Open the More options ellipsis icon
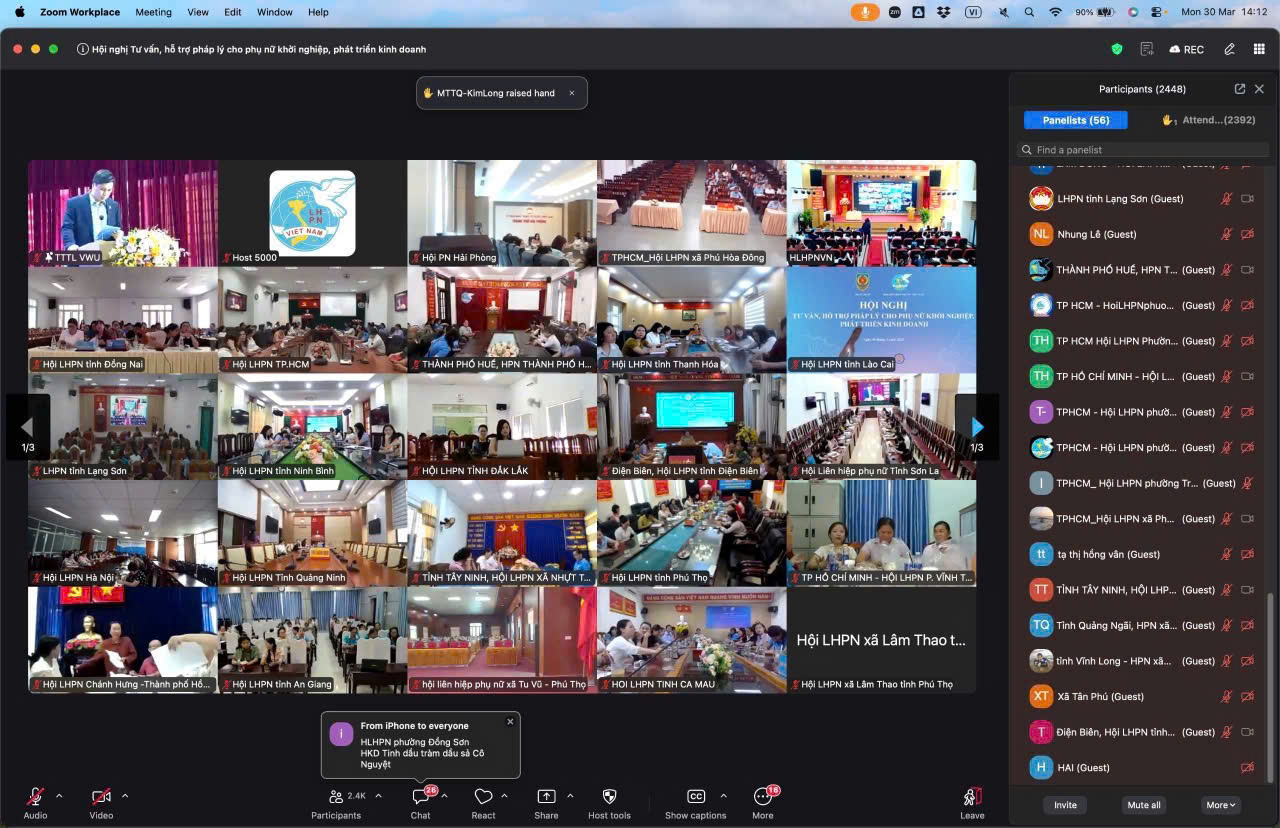This screenshot has width=1280, height=828. point(763,797)
